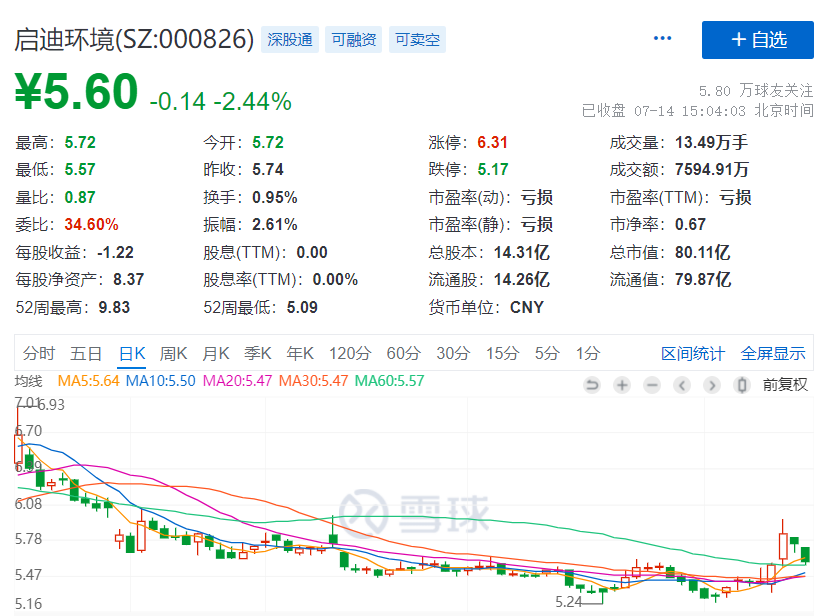Open the 全屏显示 fullscreen link
The height and width of the screenshot is (616, 831).
[x=773, y=354]
